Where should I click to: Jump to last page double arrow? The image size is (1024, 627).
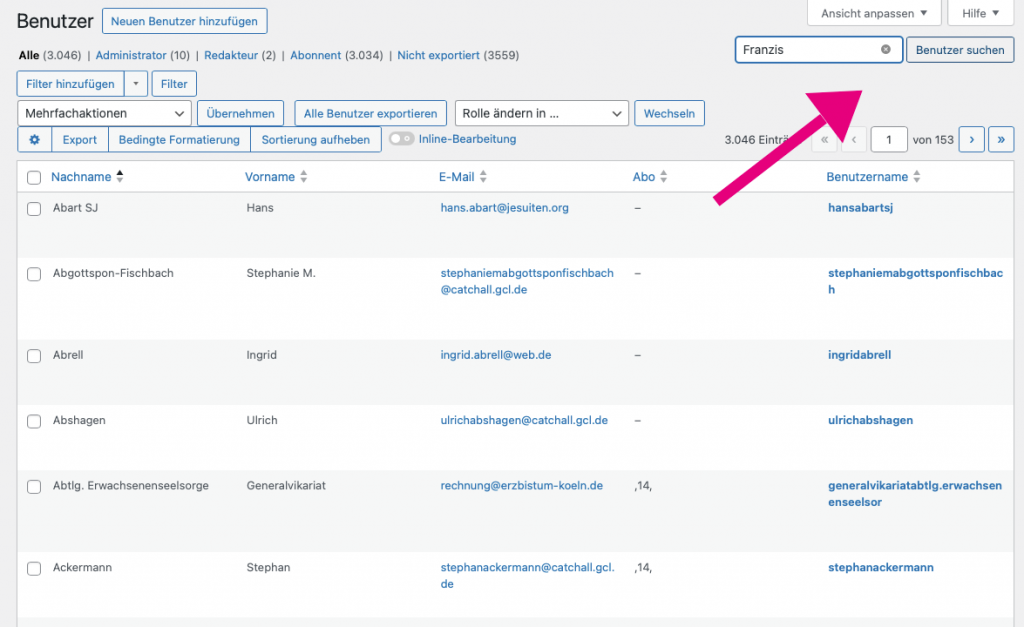coord(1001,140)
